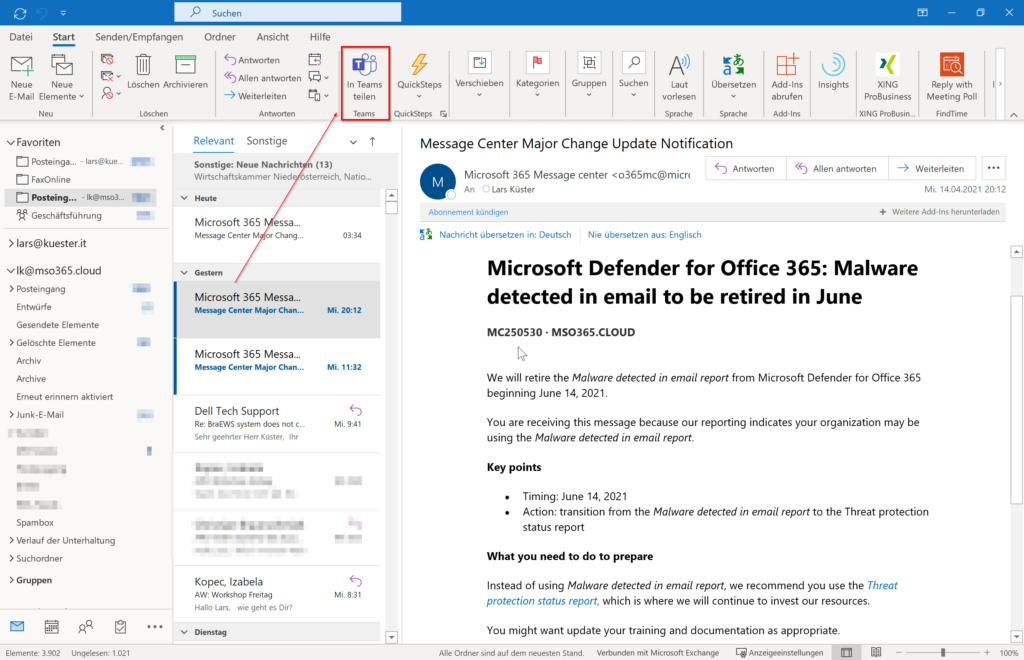Open the Ansicht ribbon tab
The height and width of the screenshot is (660, 1024).
click(272, 37)
